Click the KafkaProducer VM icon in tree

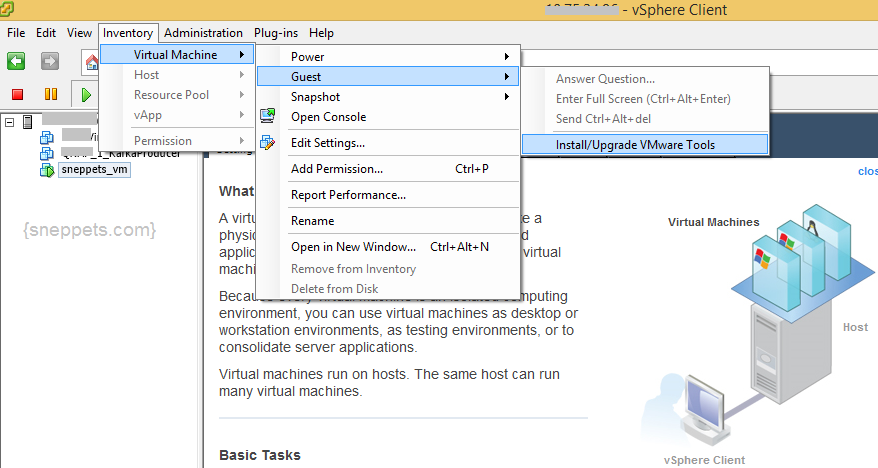[x=47, y=153]
